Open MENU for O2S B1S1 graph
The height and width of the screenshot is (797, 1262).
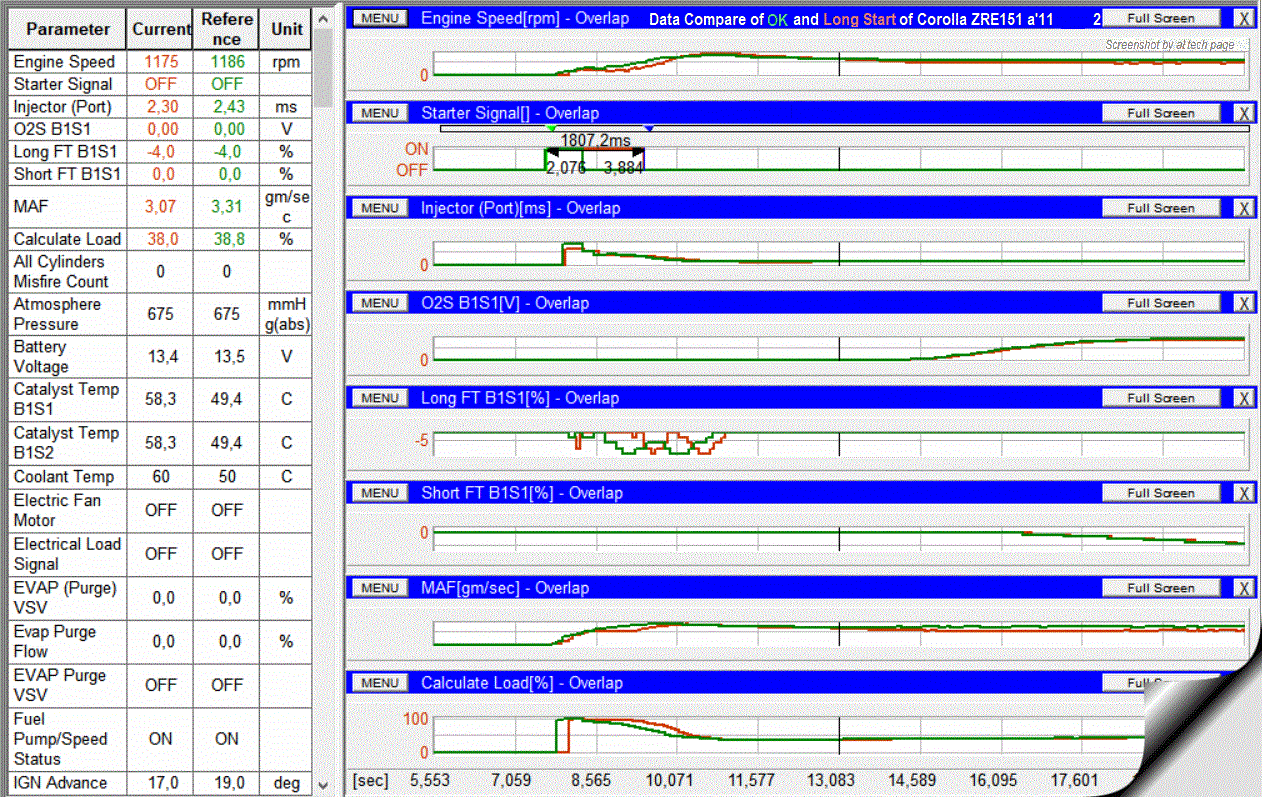pyautogui.click(x=380, y=303)
